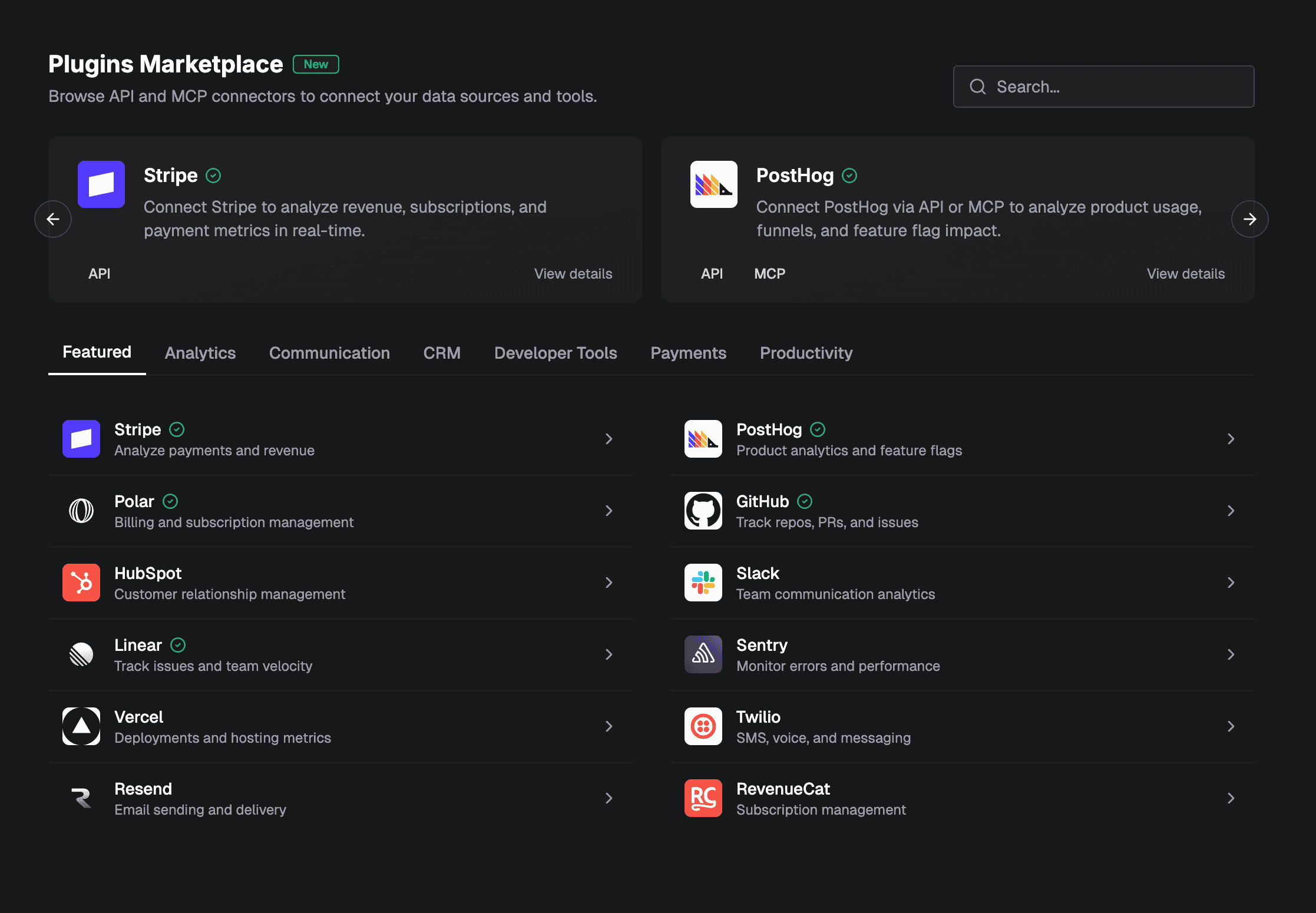Expand the Resend row chevron

point(609,798)
